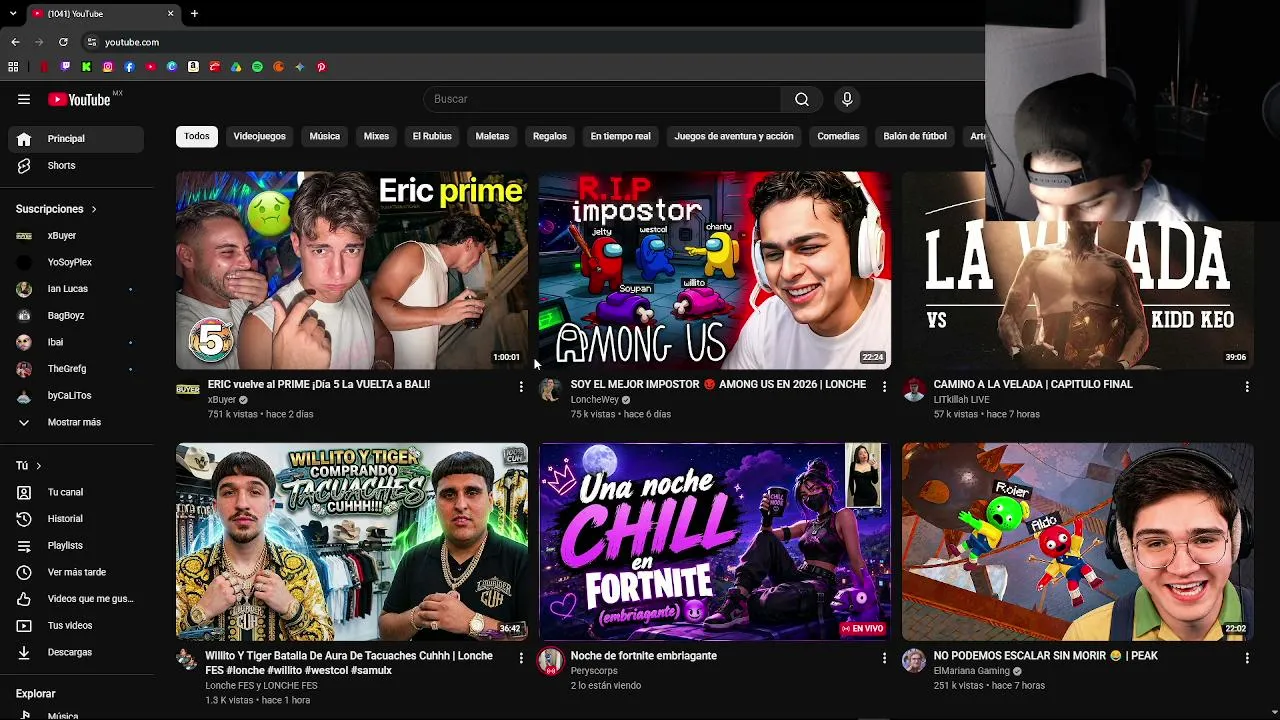Expand subscriptions with Mostrar más
The height and width of the screenshot is (720, 1280).
click(x=76, y=422)
